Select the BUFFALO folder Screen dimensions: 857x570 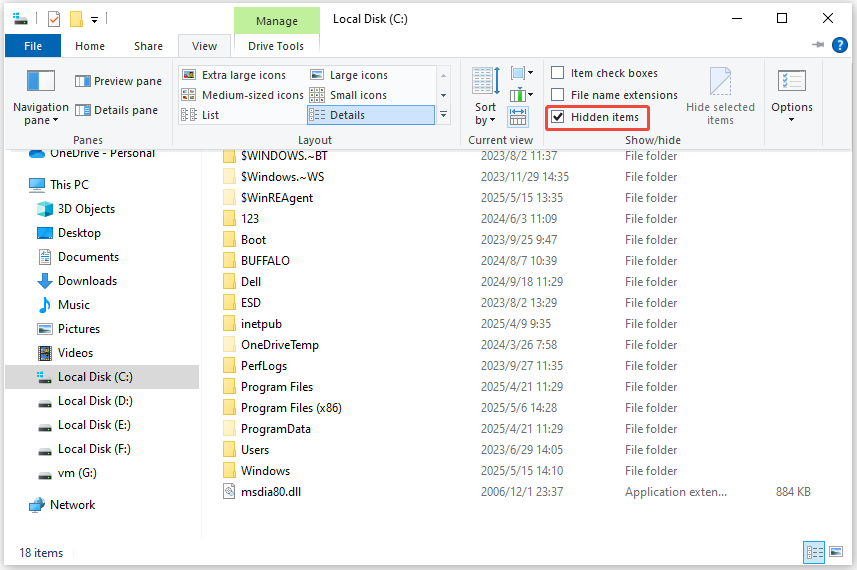256,261
